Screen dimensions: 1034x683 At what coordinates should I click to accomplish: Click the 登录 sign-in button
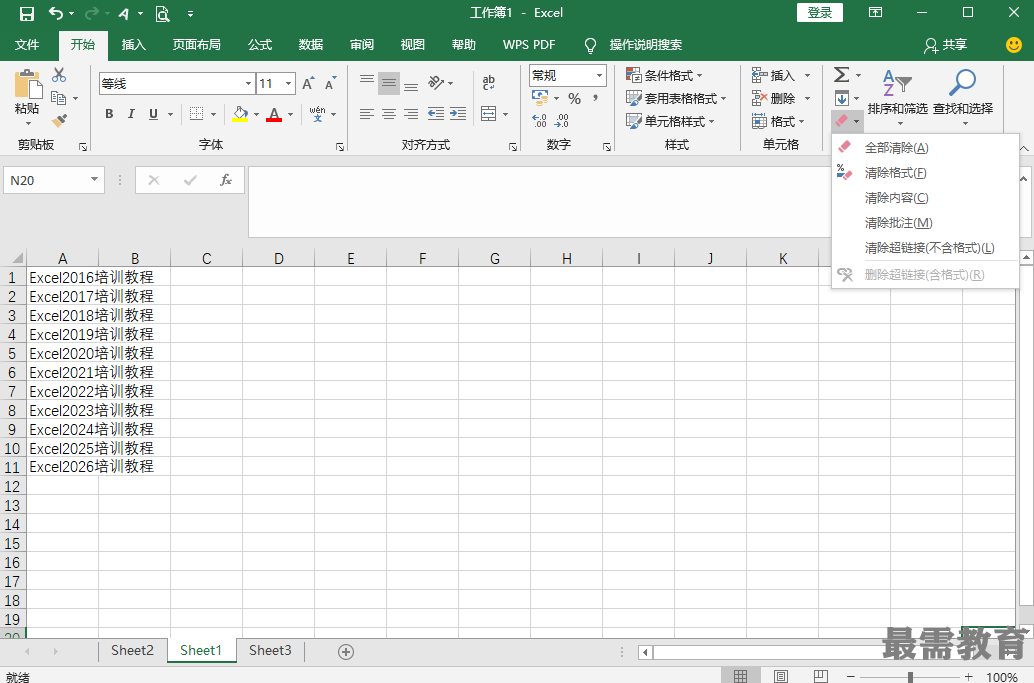point(820,13)
